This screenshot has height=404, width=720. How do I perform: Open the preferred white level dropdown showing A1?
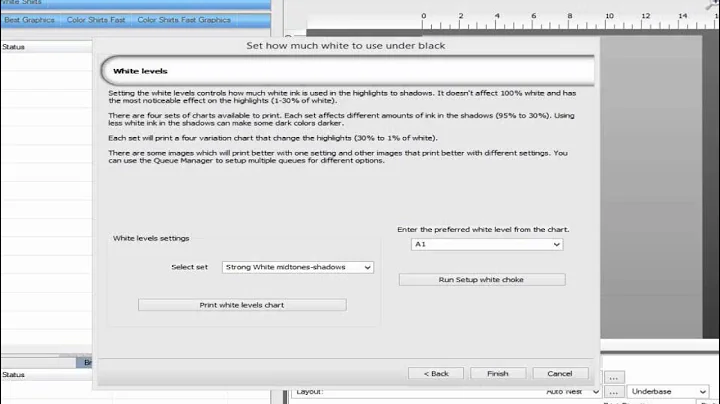487,244
